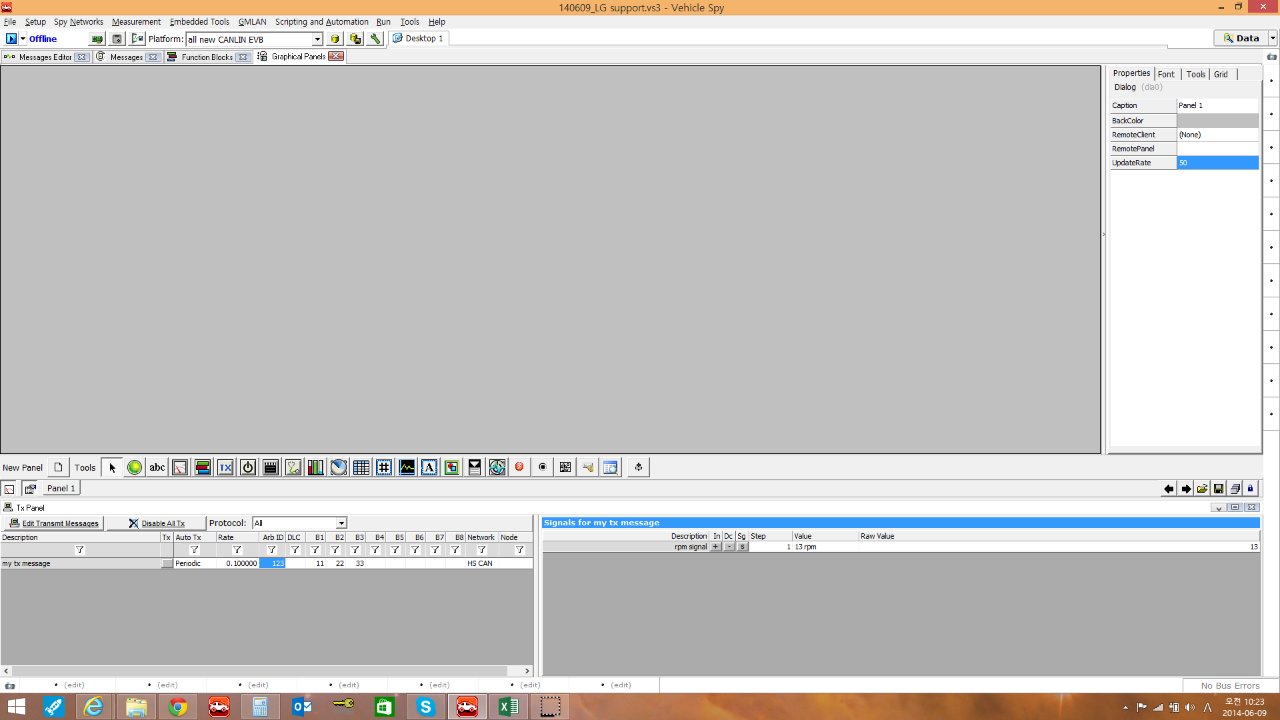The image size is (1280, 720).
Task: Click the wrench setup icon in toolbar
Action: 375,39
